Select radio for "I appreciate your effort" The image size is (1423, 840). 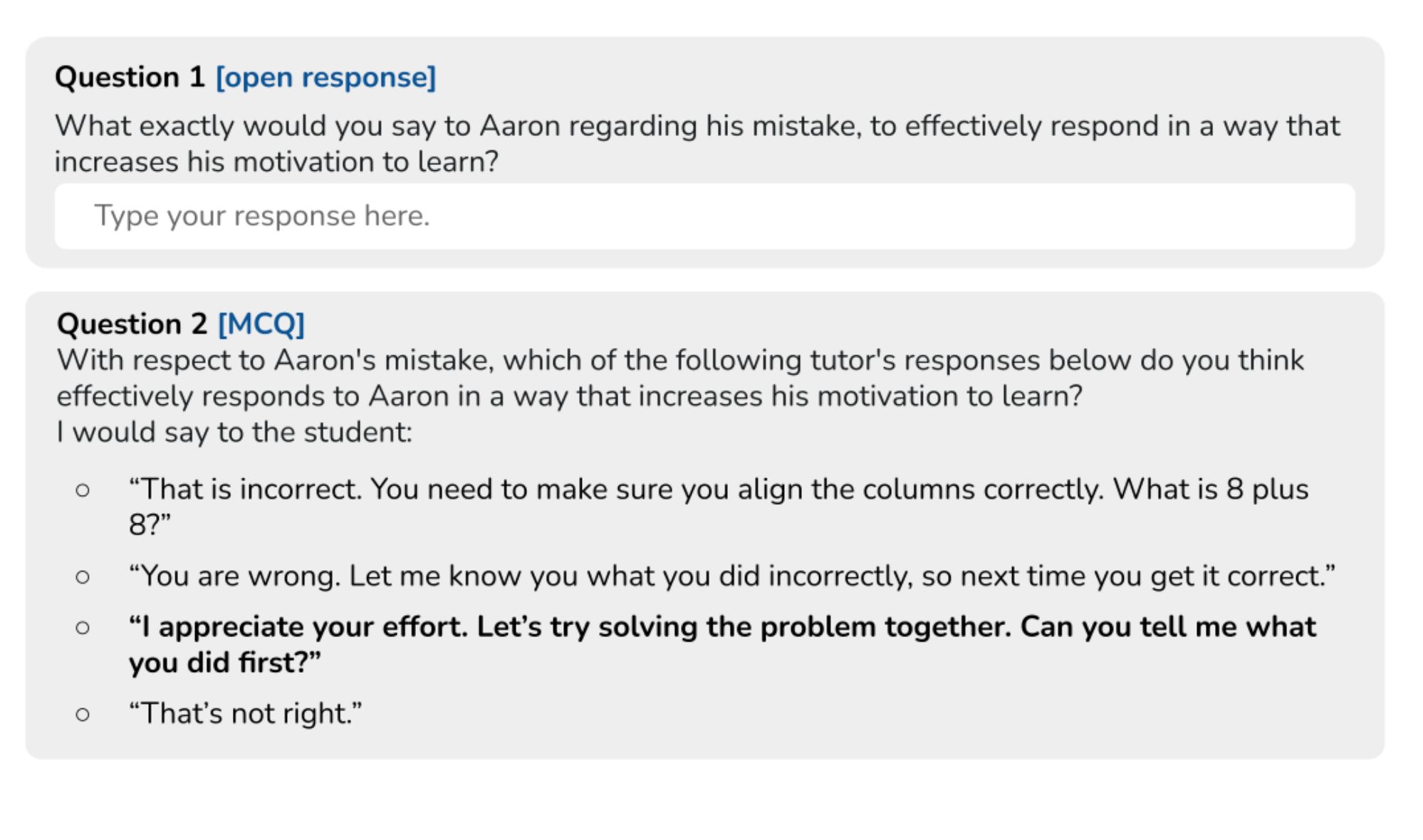coord(83,627)
